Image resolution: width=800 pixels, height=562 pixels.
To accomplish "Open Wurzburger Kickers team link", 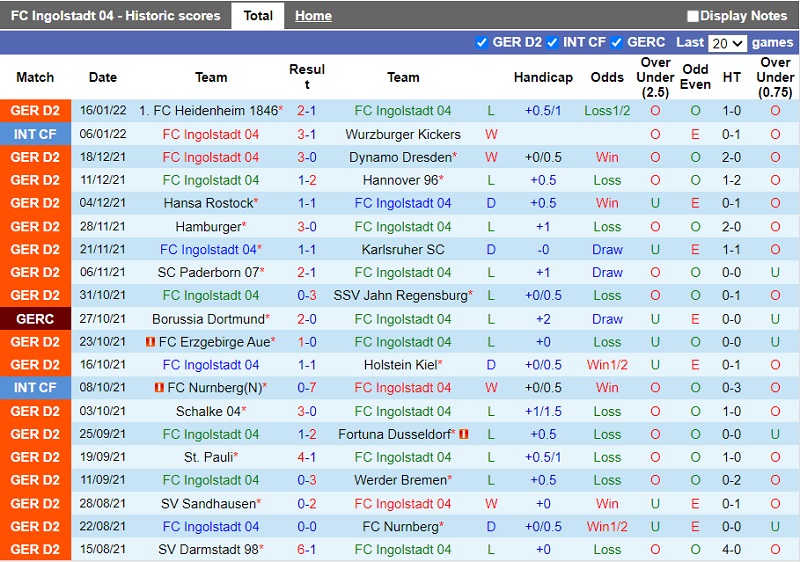I will point(403,134).
